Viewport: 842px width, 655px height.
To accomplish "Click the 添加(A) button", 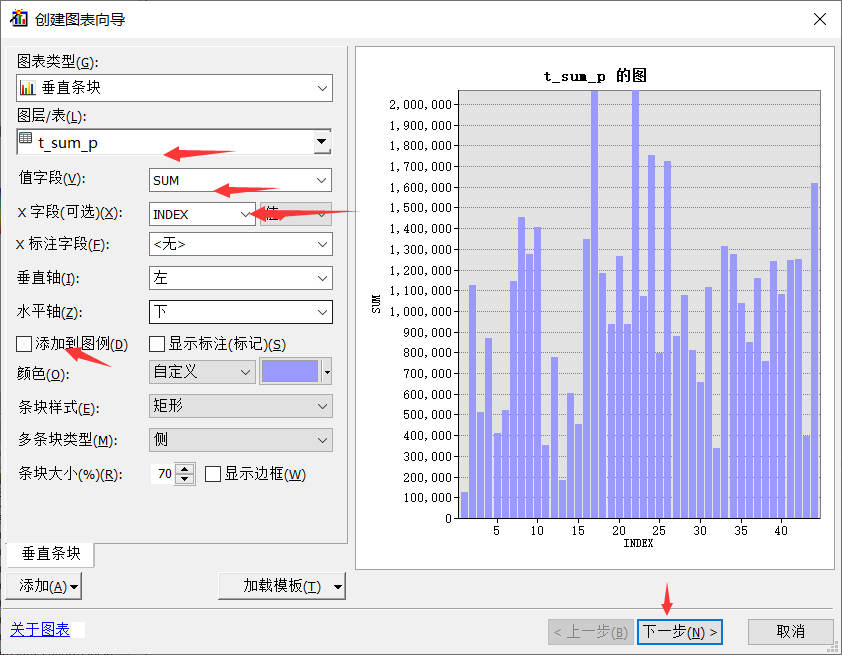I will tap(43, 586).
